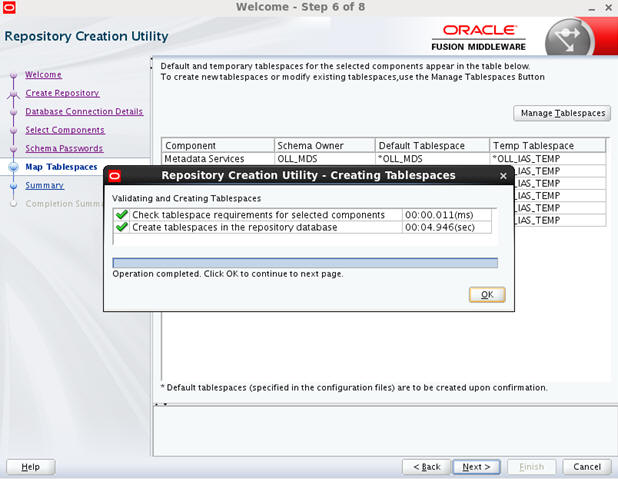Click the Create Repository step node icon
The image size is (618, 479).
coord(13,94)
